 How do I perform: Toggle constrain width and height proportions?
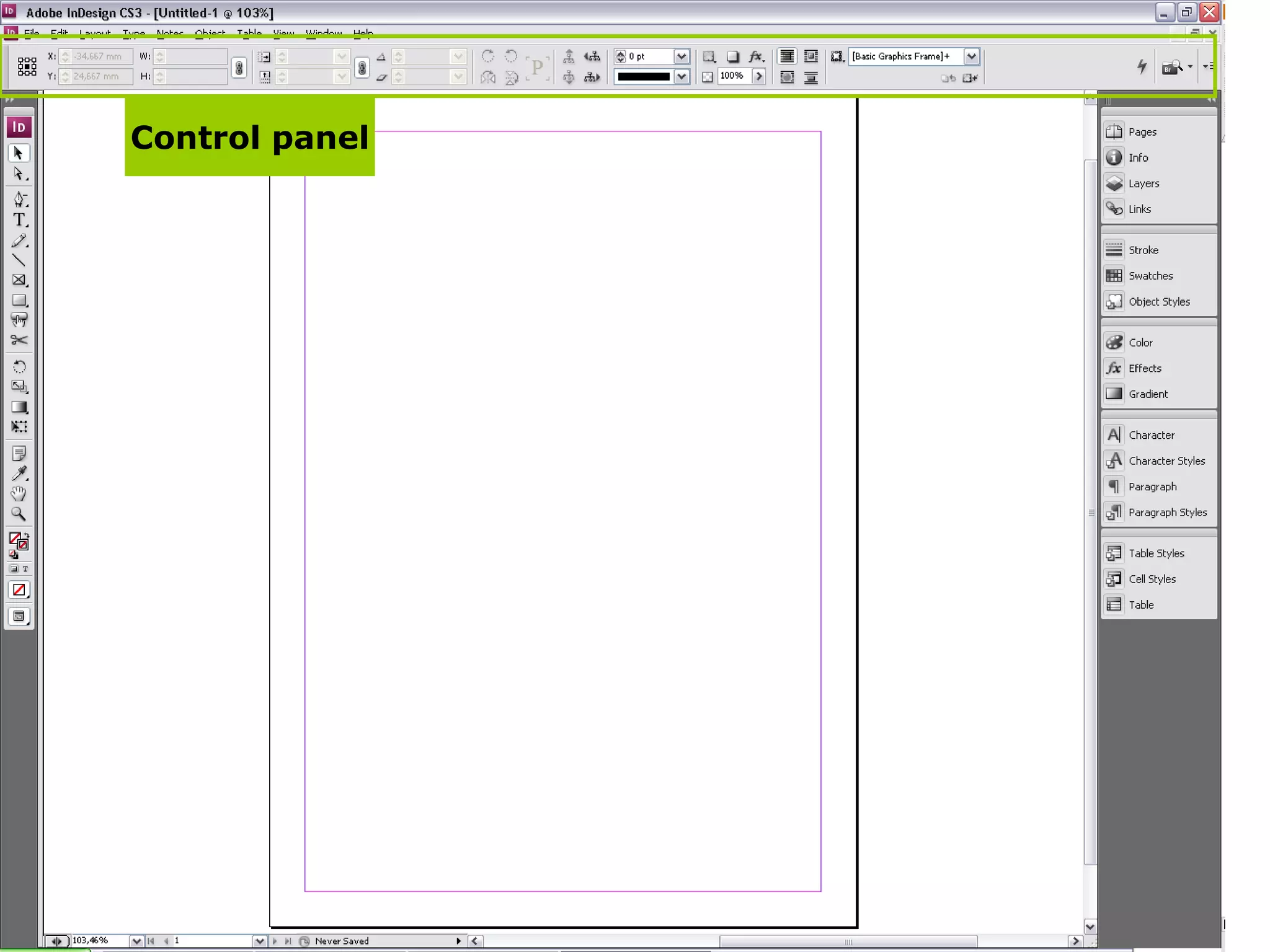click(x=239, y=67)
